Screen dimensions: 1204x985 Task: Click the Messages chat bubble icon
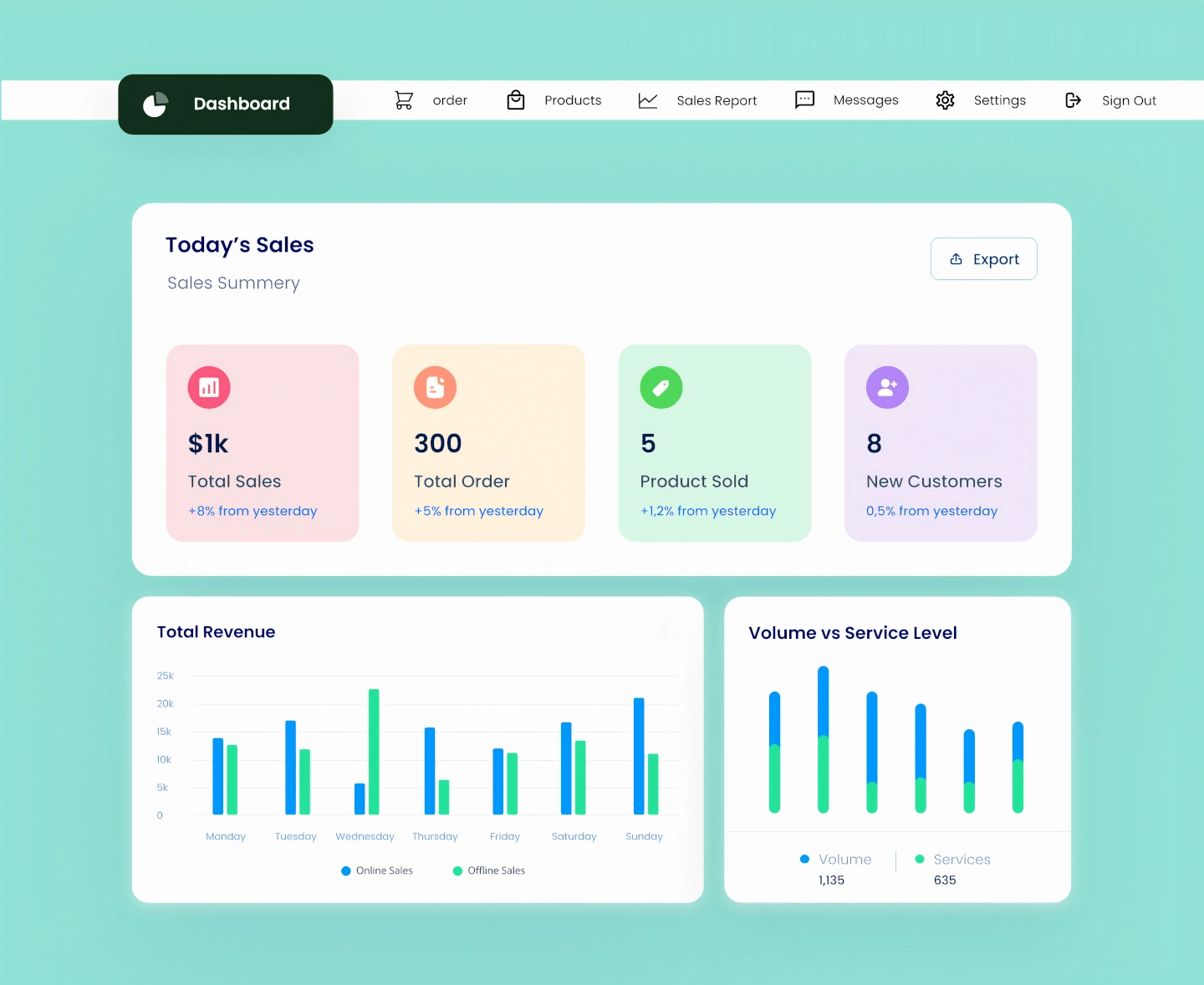click(x=804, y=100)
